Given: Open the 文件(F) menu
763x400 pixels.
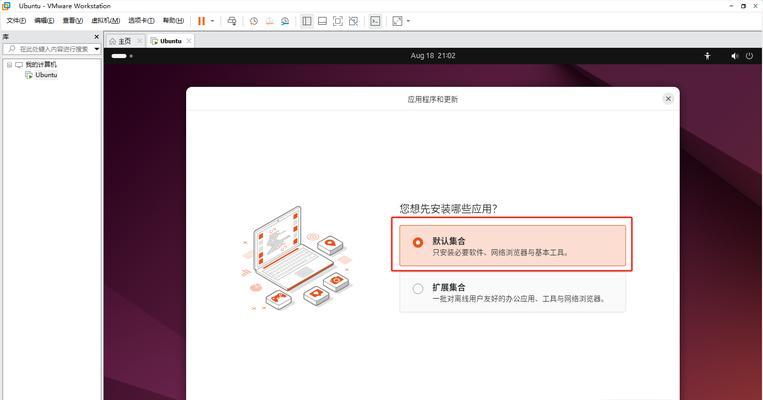Looking at the screenshot, I should 16,20.
